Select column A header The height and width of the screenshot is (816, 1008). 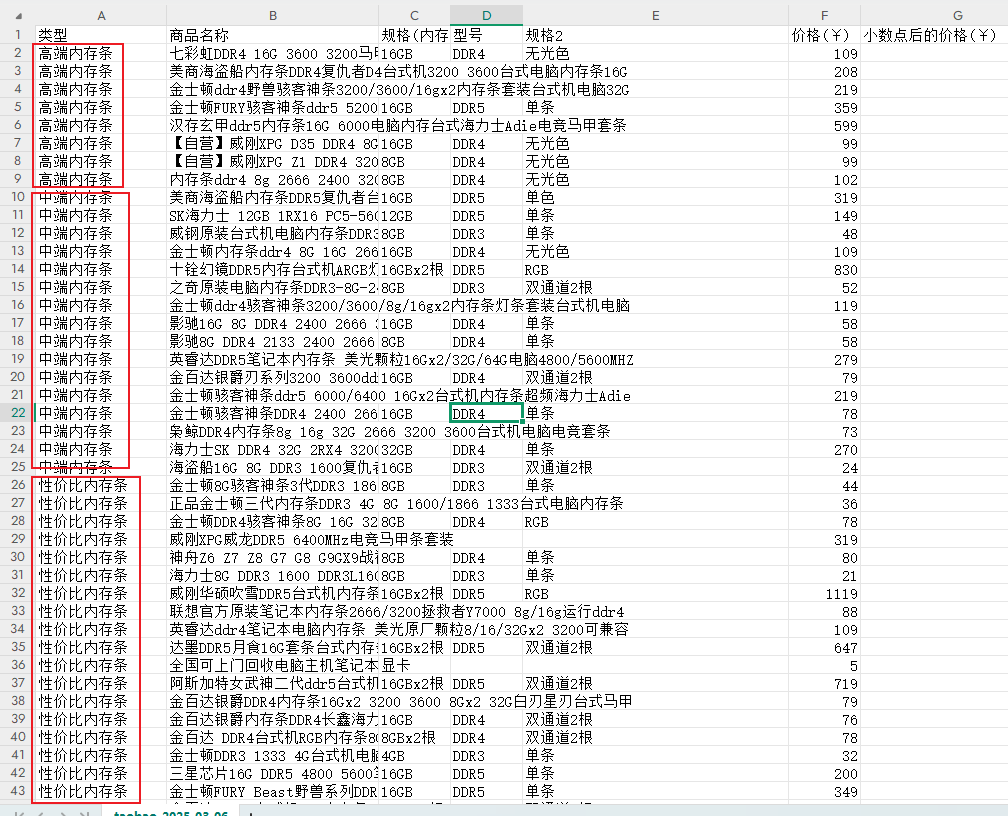(101, 15)
